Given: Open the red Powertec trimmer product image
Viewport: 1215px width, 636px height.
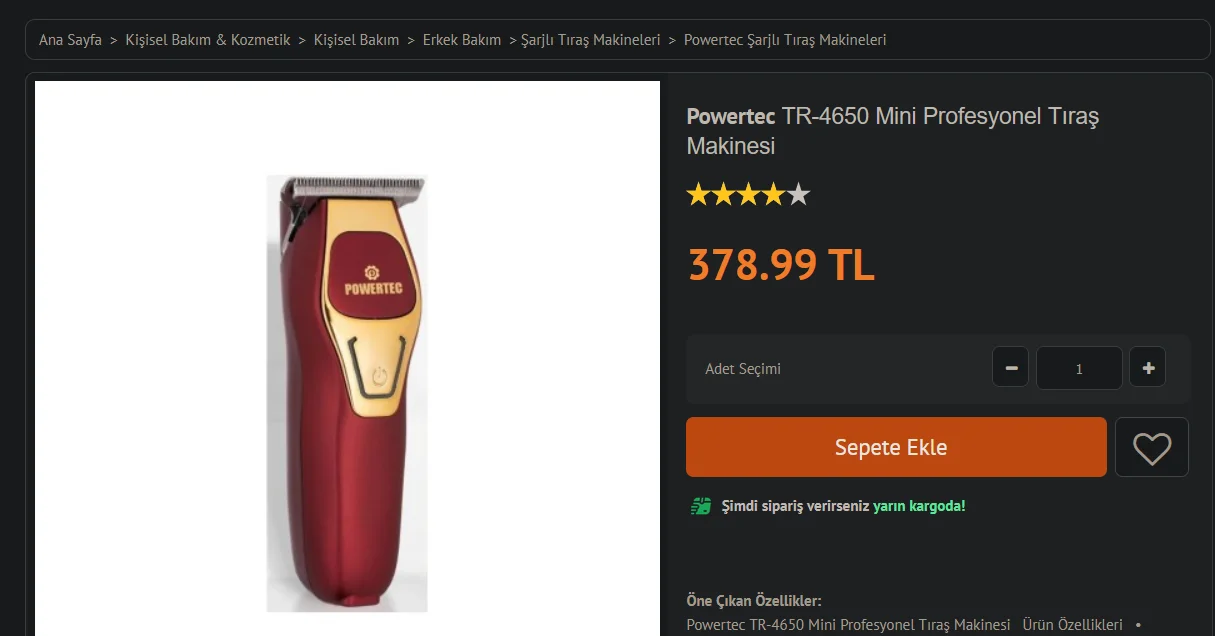Looking at the screenshot, I should (347, 393).
